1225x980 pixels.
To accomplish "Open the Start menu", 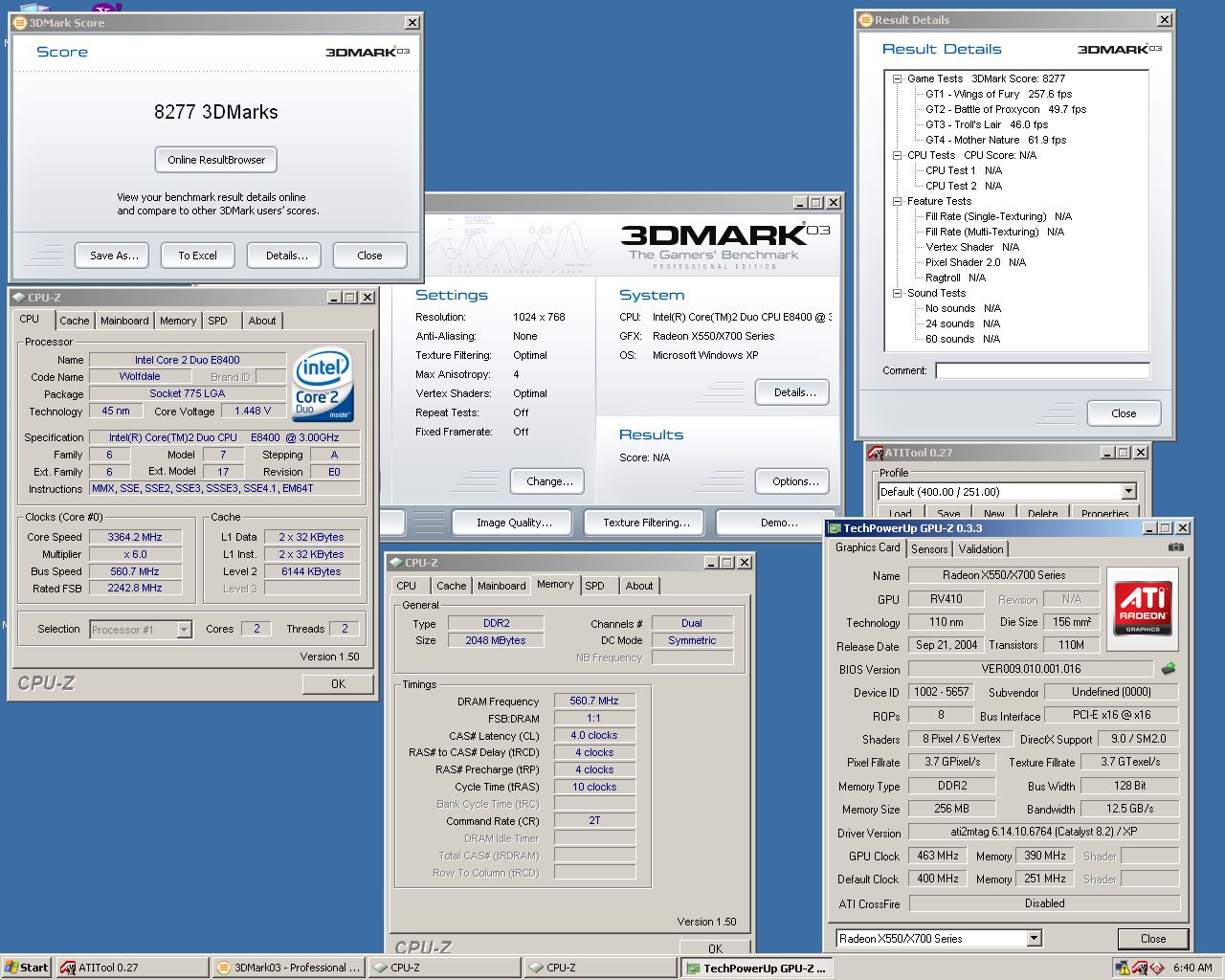I will point(26,968).
